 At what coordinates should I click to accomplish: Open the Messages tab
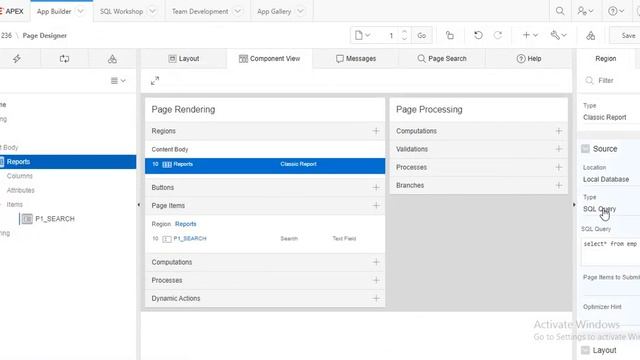point(356,59)
